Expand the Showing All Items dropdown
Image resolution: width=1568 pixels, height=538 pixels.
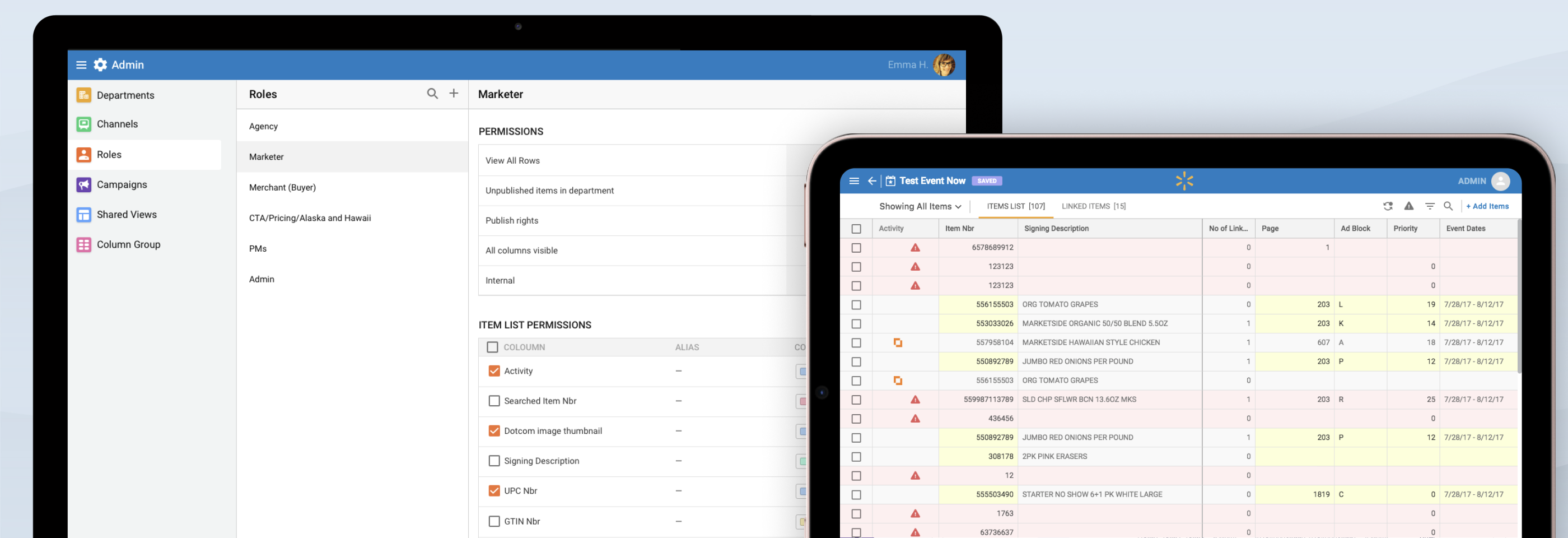tap(920, 207)
